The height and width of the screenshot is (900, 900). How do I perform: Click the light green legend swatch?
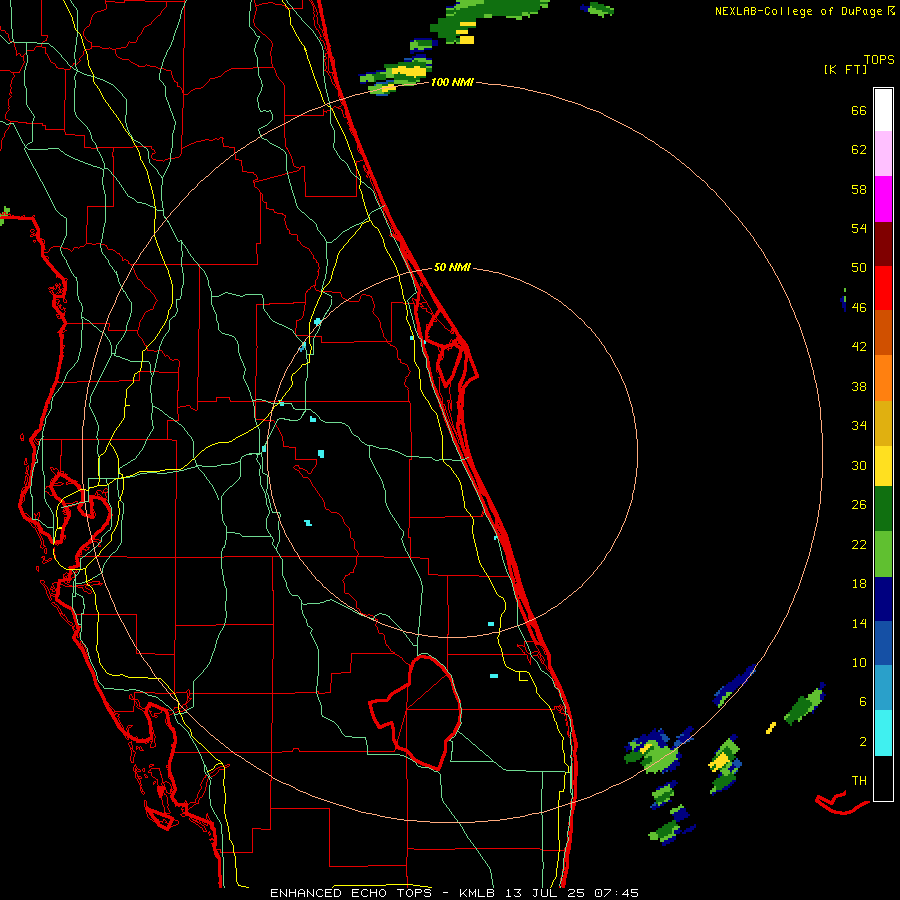point(883,554)
